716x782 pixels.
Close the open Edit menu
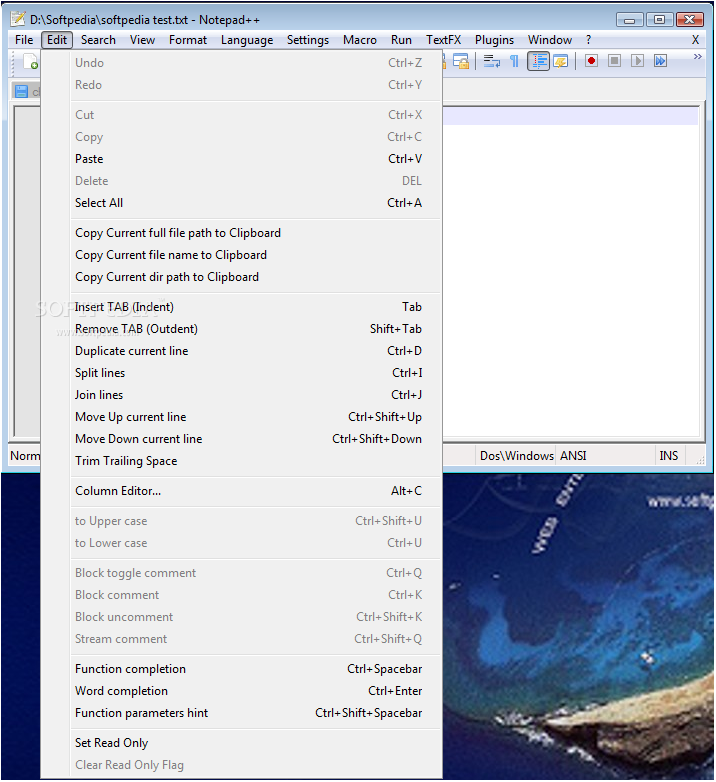pos(57,40)
